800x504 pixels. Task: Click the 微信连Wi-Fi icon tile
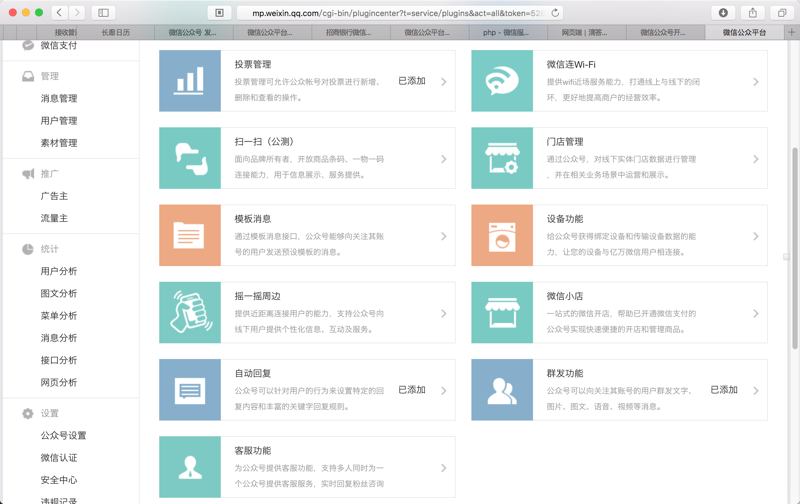pos(502,81)
